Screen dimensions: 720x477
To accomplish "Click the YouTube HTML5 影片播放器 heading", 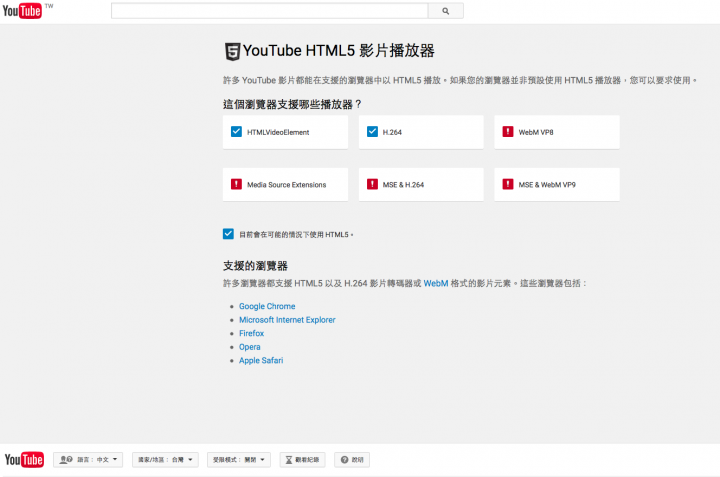I will (339, 51).
